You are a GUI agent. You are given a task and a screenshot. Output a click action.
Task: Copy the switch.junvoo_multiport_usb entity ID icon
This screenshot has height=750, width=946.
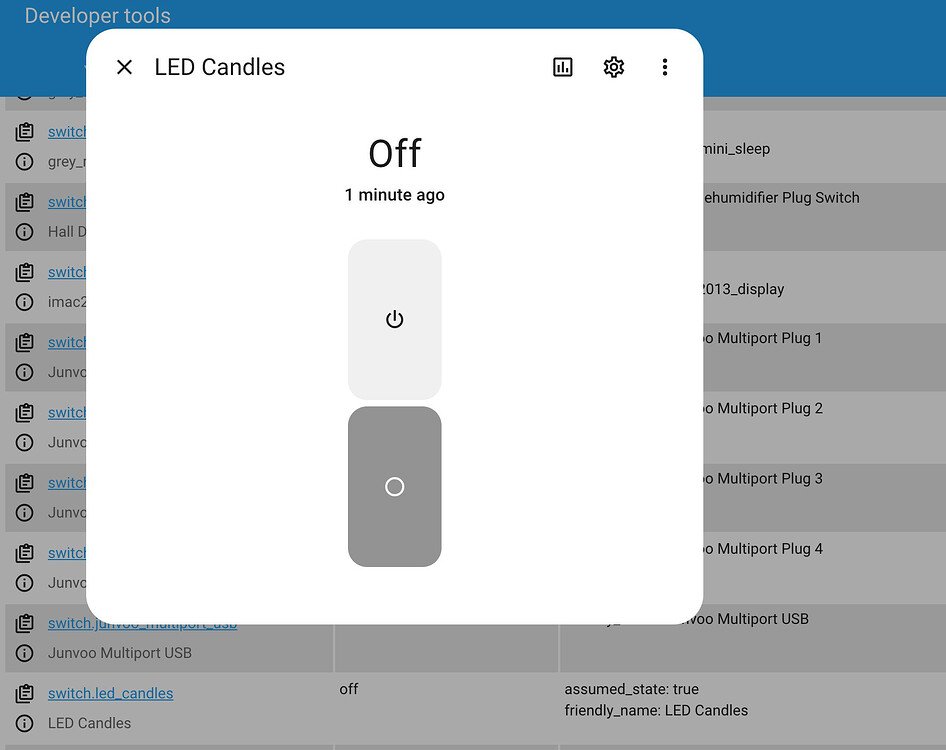coord(24,622)
